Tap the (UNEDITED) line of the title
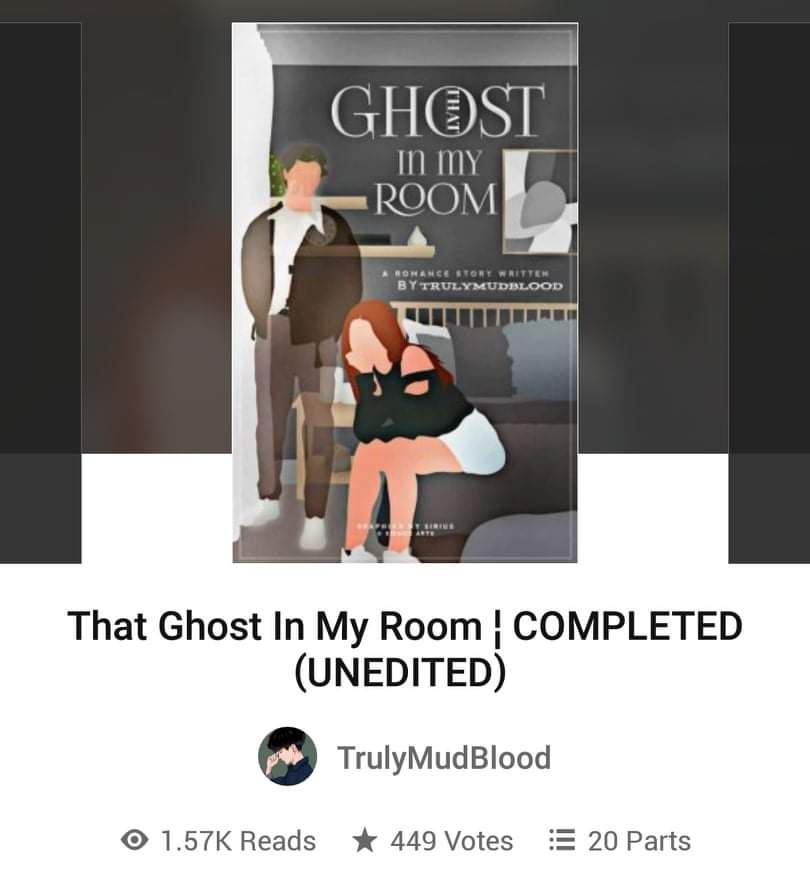The width and height of the screenshot is (810, 879). click(400, 672)
